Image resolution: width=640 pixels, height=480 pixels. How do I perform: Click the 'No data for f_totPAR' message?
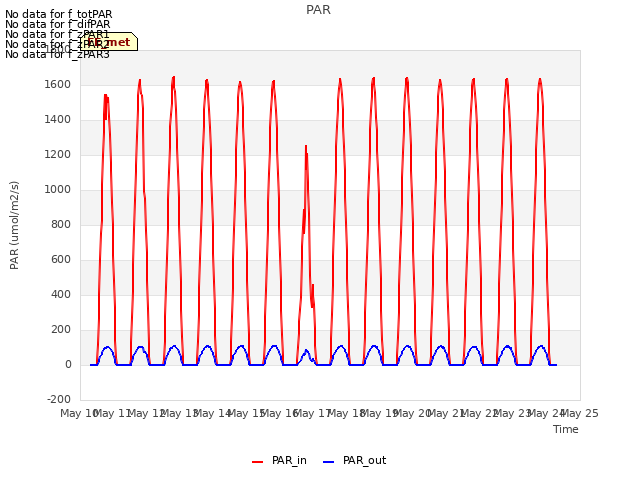click(59, 14)
